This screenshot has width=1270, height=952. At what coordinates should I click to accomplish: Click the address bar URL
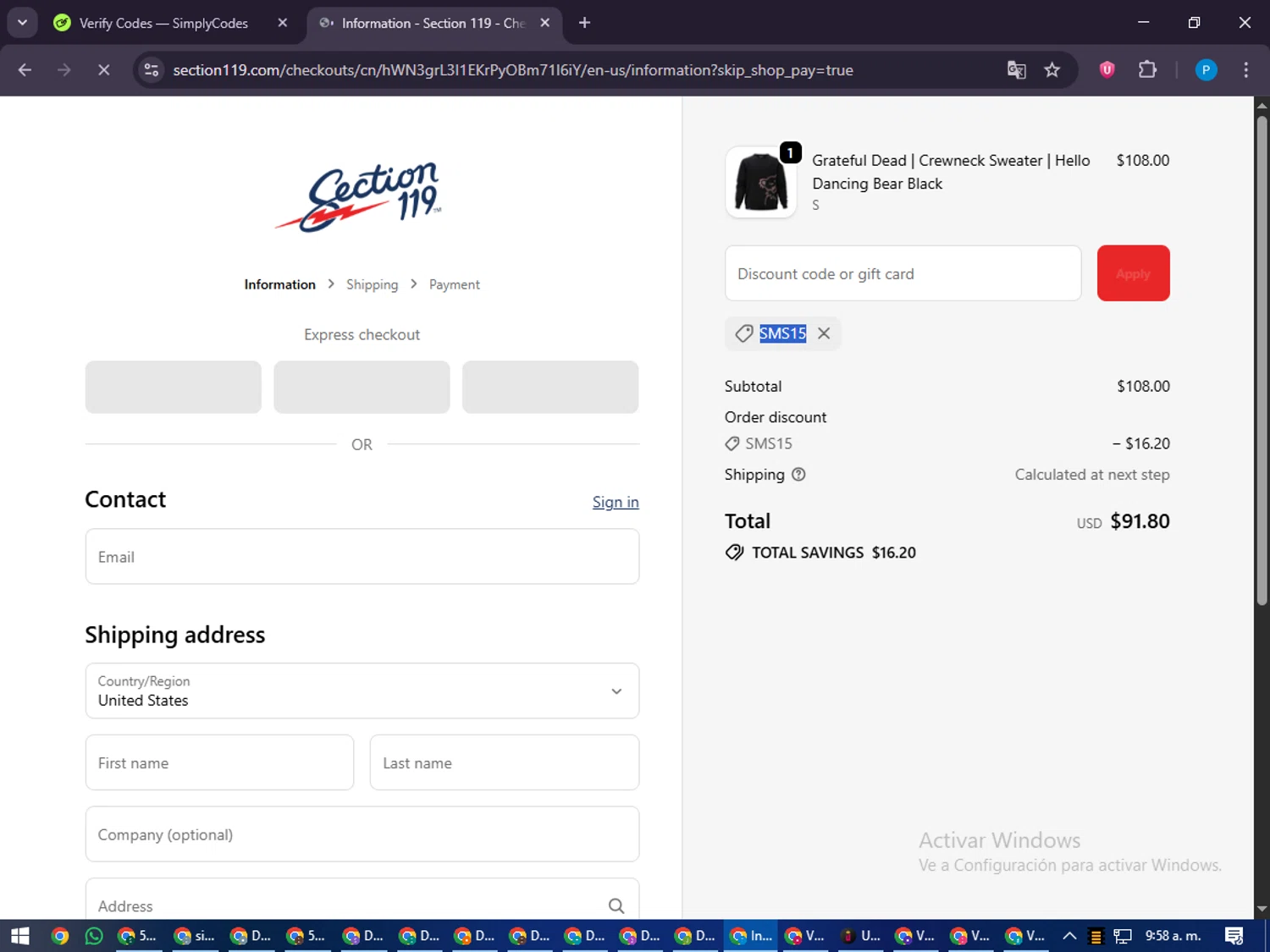pyautogui.click(x=513, y=70)
